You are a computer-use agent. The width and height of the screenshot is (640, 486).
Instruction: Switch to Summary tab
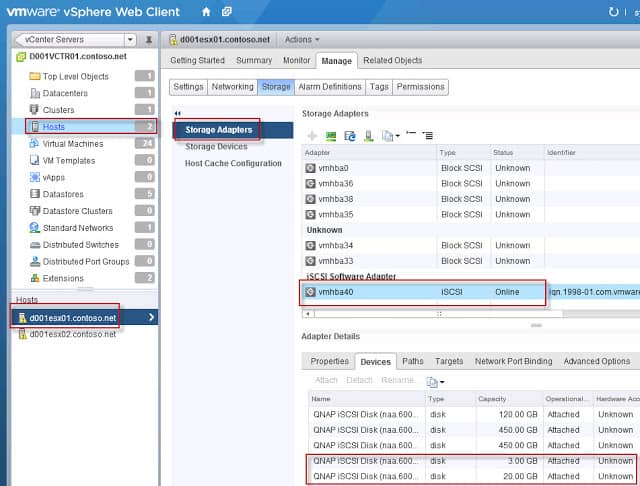click(x=254, y=60)
